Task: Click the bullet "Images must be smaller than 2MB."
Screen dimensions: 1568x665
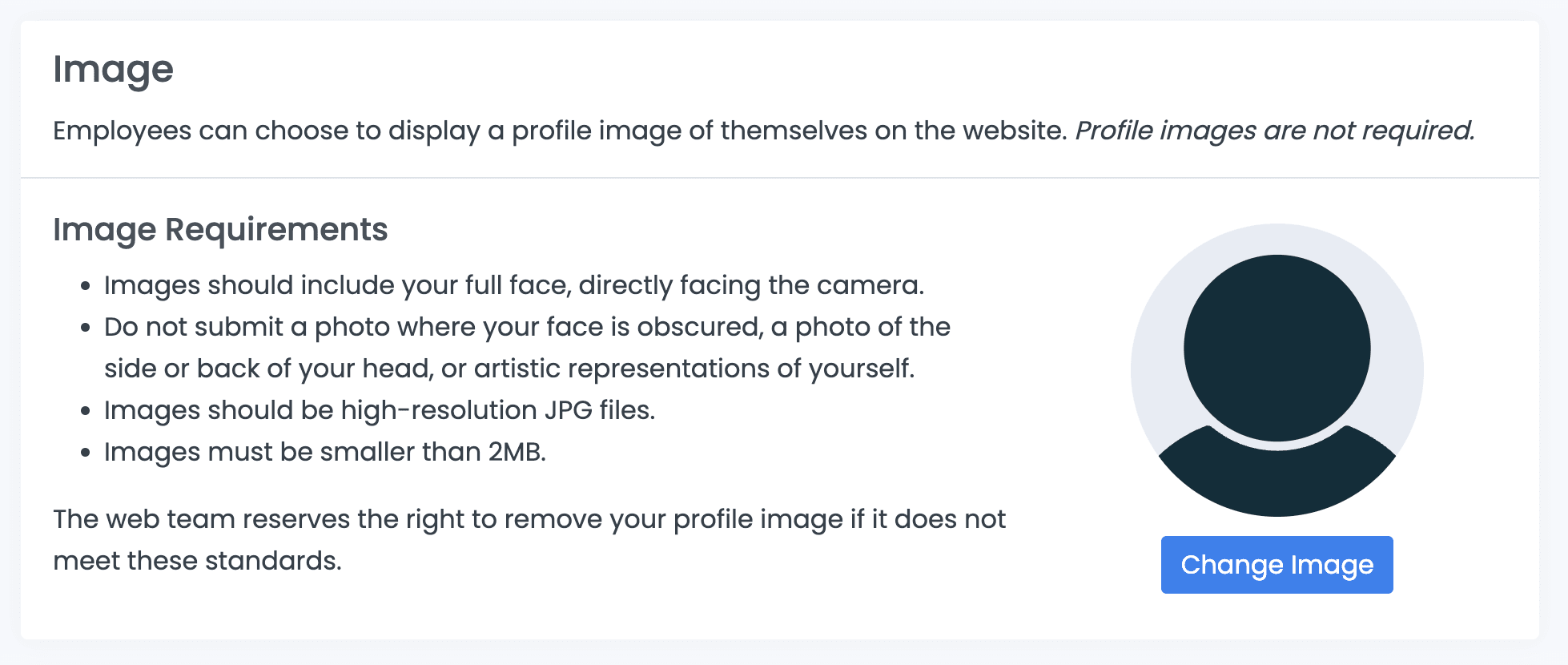Action: tap(325, 452)
